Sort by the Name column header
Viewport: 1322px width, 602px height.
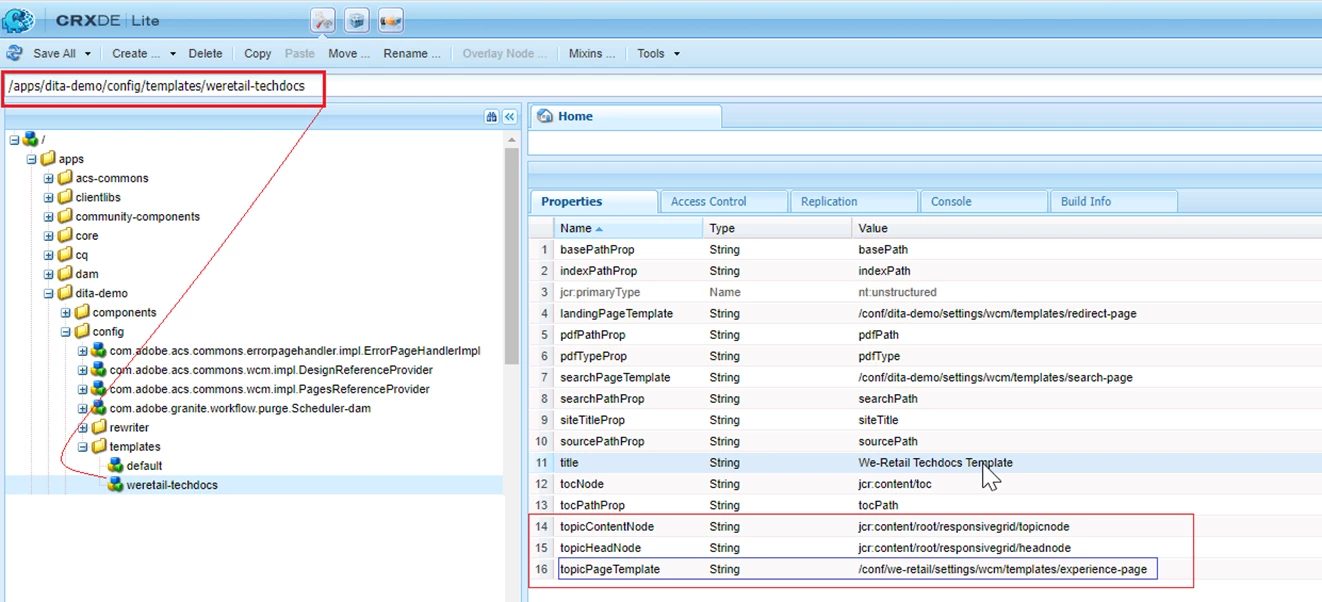628,228
